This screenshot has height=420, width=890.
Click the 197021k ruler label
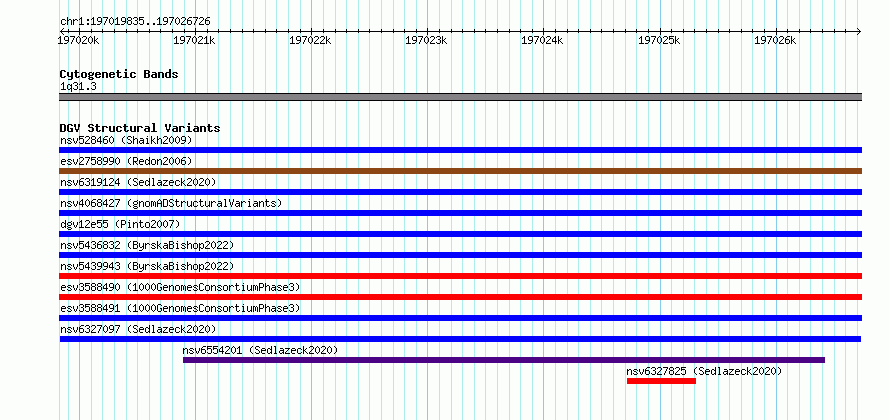tap(195, 40)
